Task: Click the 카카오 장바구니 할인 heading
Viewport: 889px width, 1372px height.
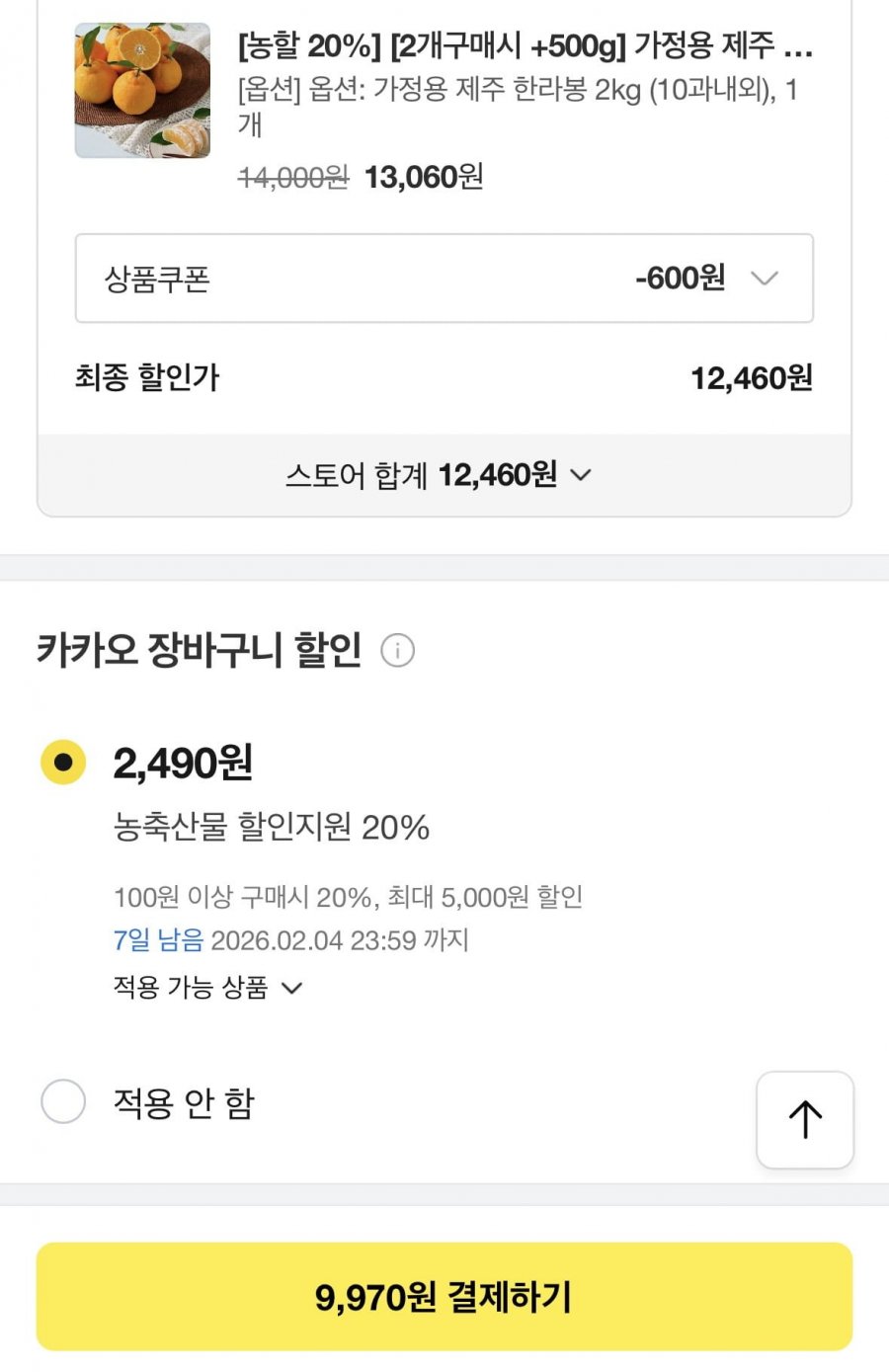Action: click(200, 650)
